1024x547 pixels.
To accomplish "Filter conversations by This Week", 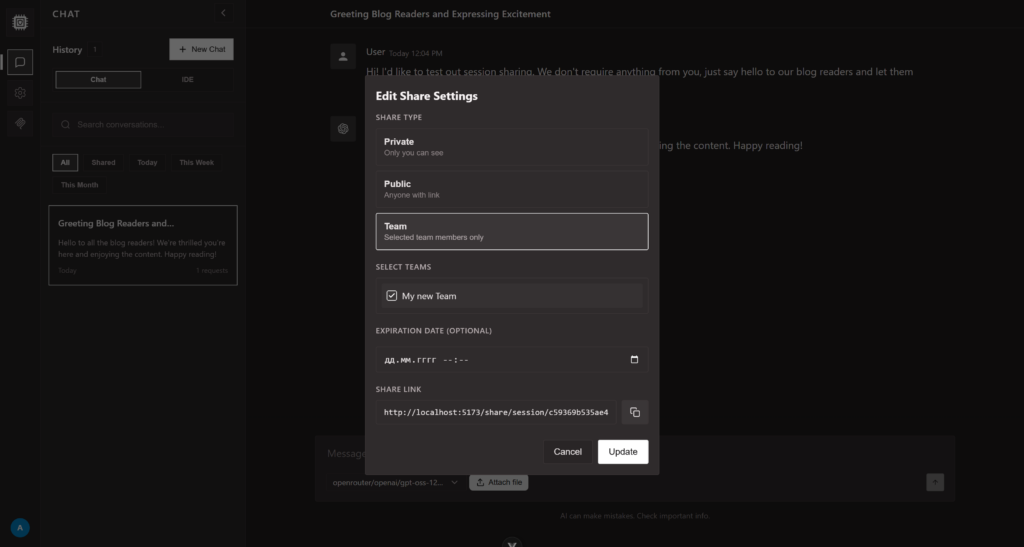I will pyautogui.click(x=196, y=162).
